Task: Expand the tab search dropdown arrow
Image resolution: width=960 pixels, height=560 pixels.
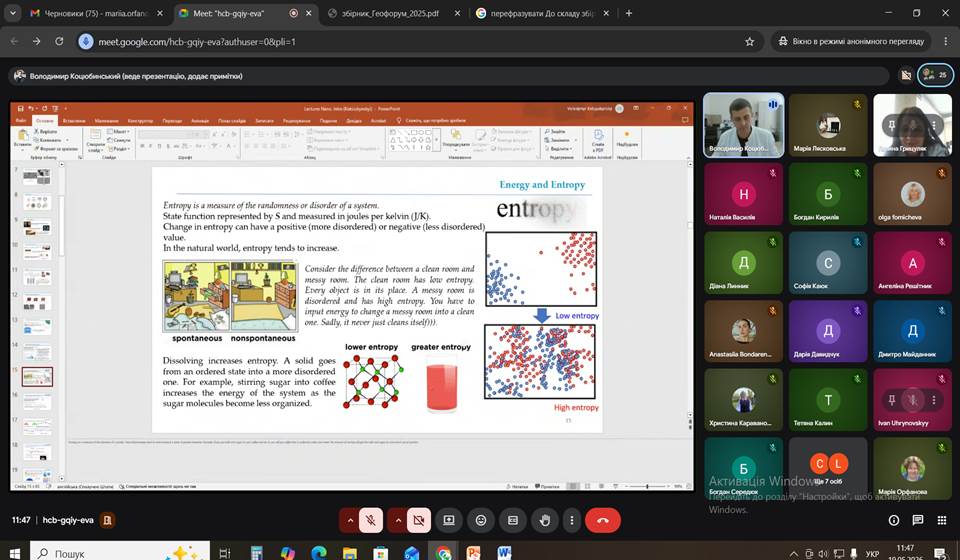Action: coord(12,13)
